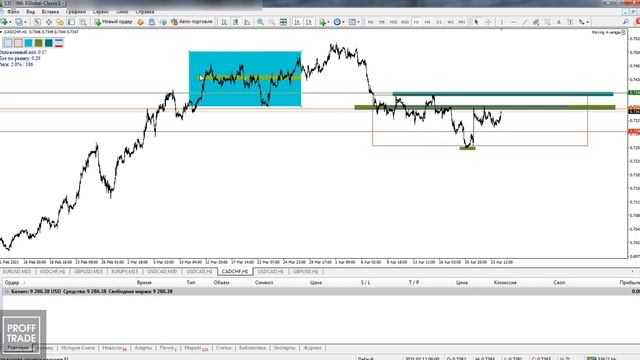Switch timeframe to M30
This screenshot has height=360, width=640.
[405, 22]
